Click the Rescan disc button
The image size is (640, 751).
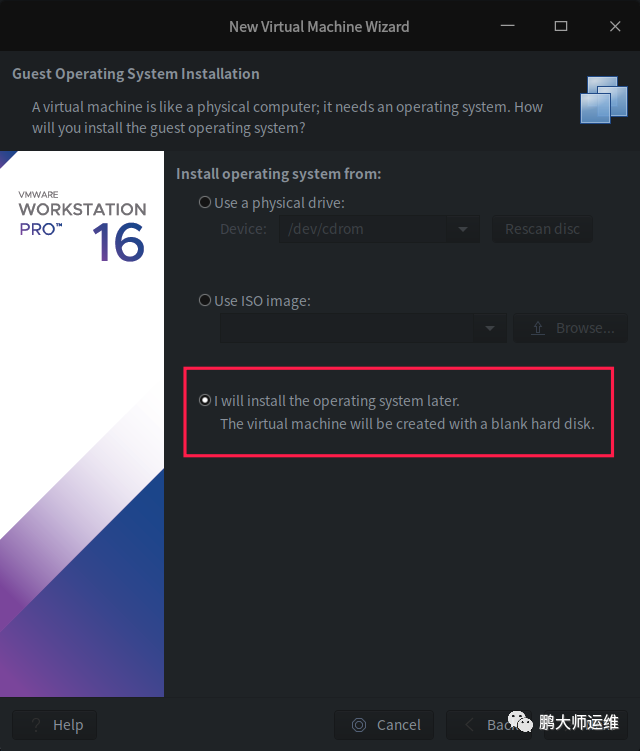(542, 229)
